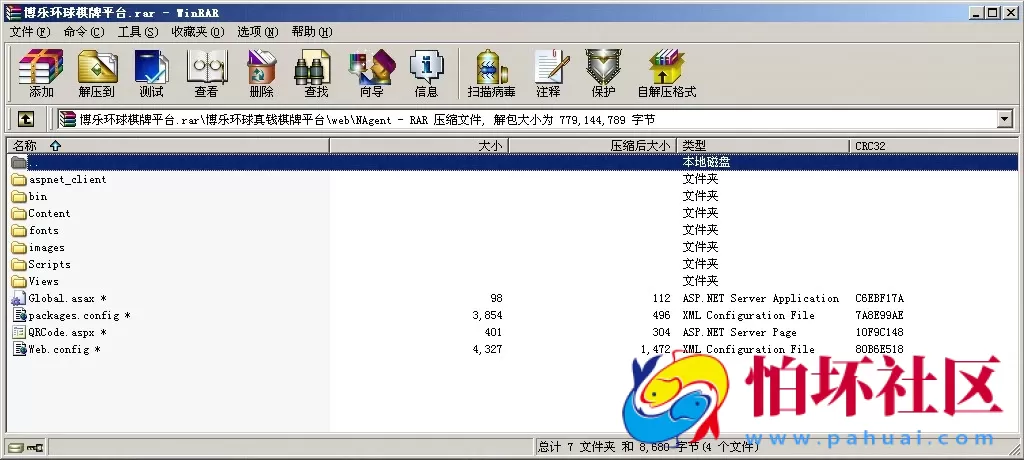The image size is (1024, 460).
Task: Click the status bar file totals text
Action: pyautogui.click(x=648, y=447)
